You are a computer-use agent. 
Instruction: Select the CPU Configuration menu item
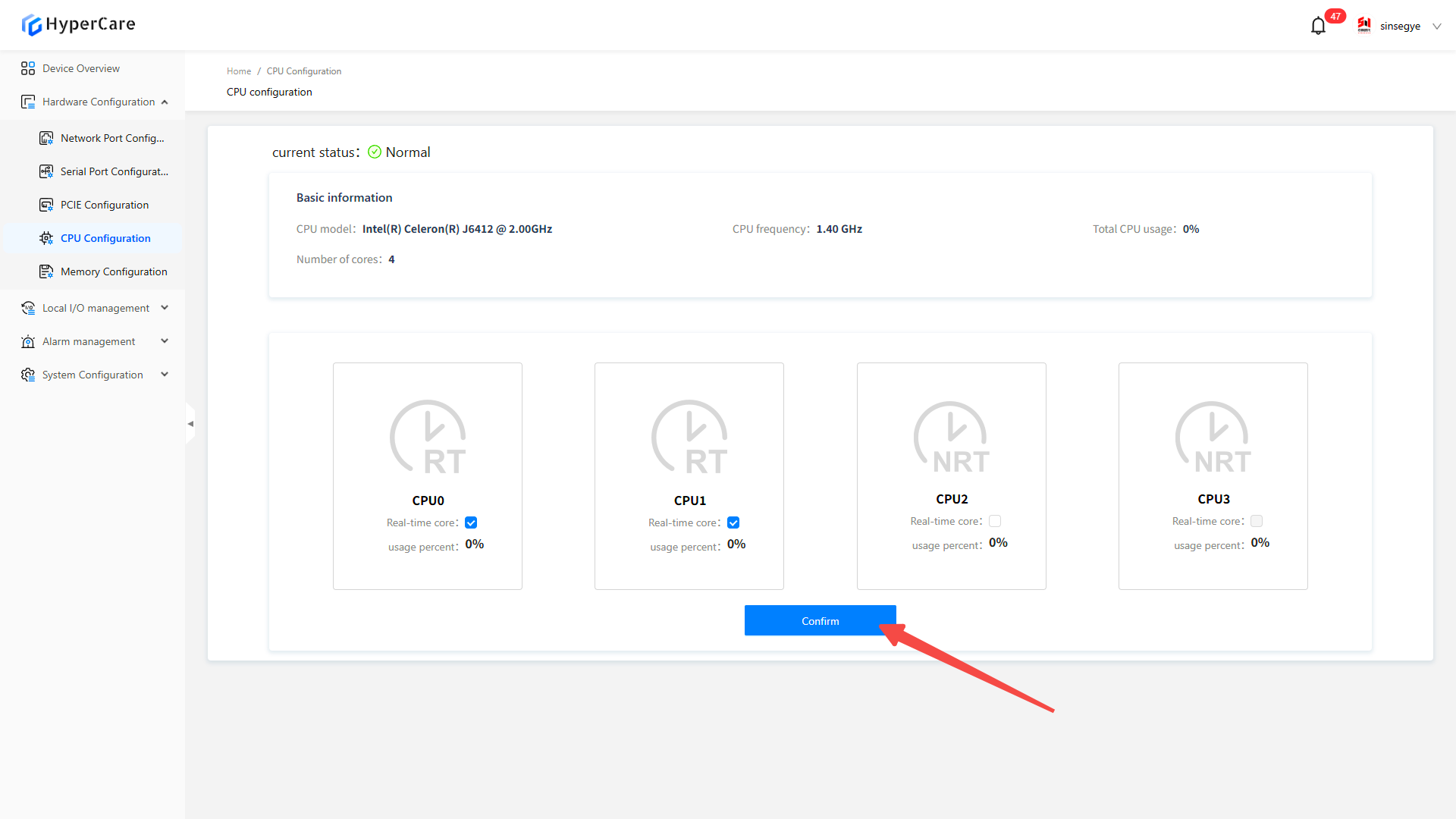point(105,238)
